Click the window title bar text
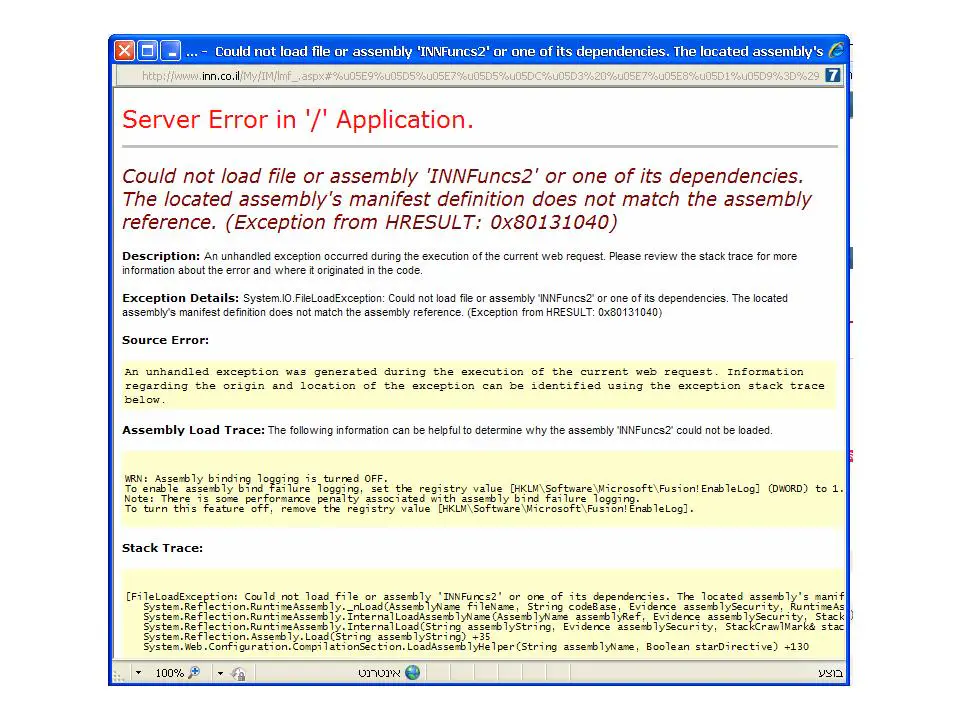960x720 pixels. coord(518,50)
